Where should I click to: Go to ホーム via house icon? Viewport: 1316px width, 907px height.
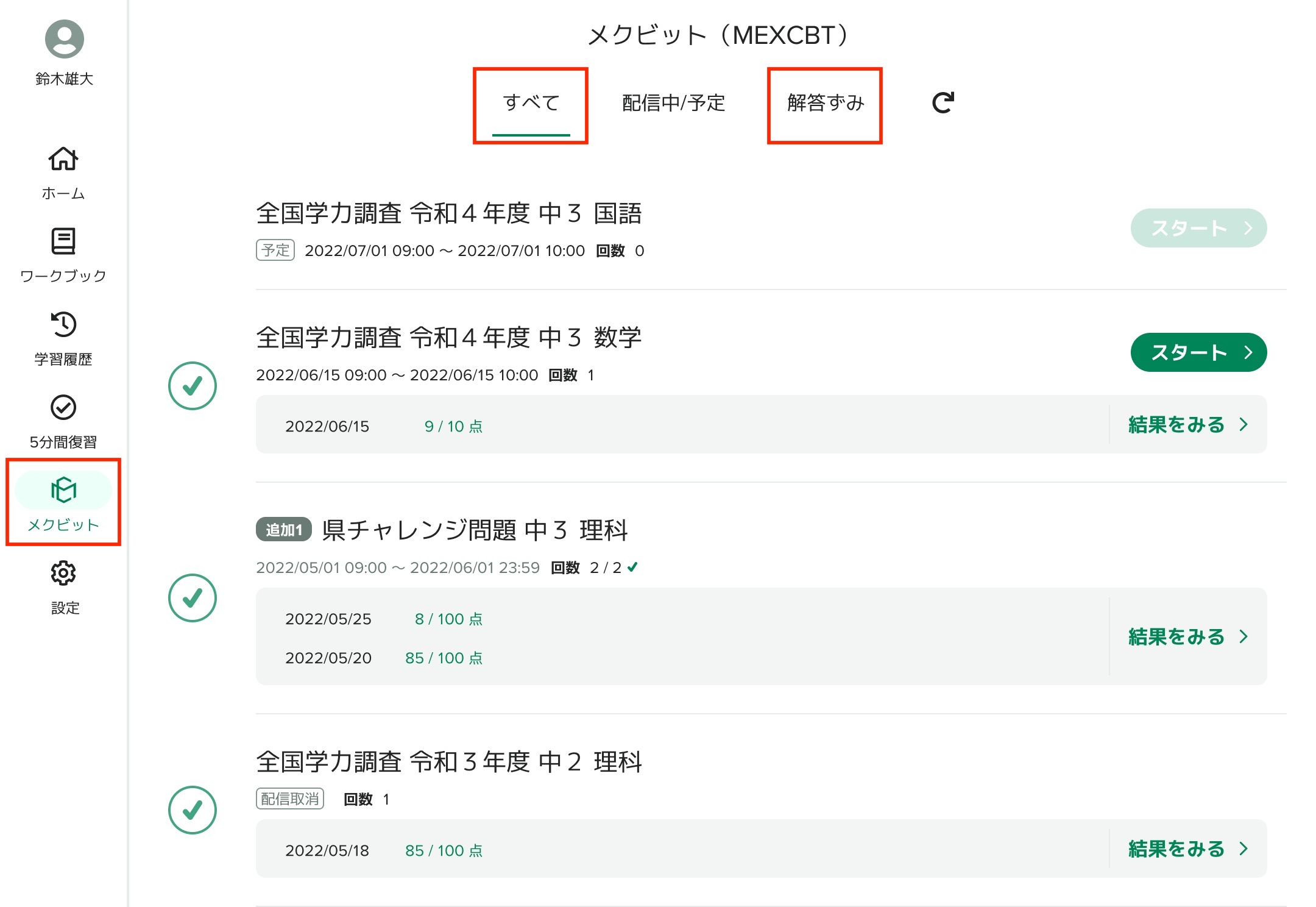(x=63, y=160)
